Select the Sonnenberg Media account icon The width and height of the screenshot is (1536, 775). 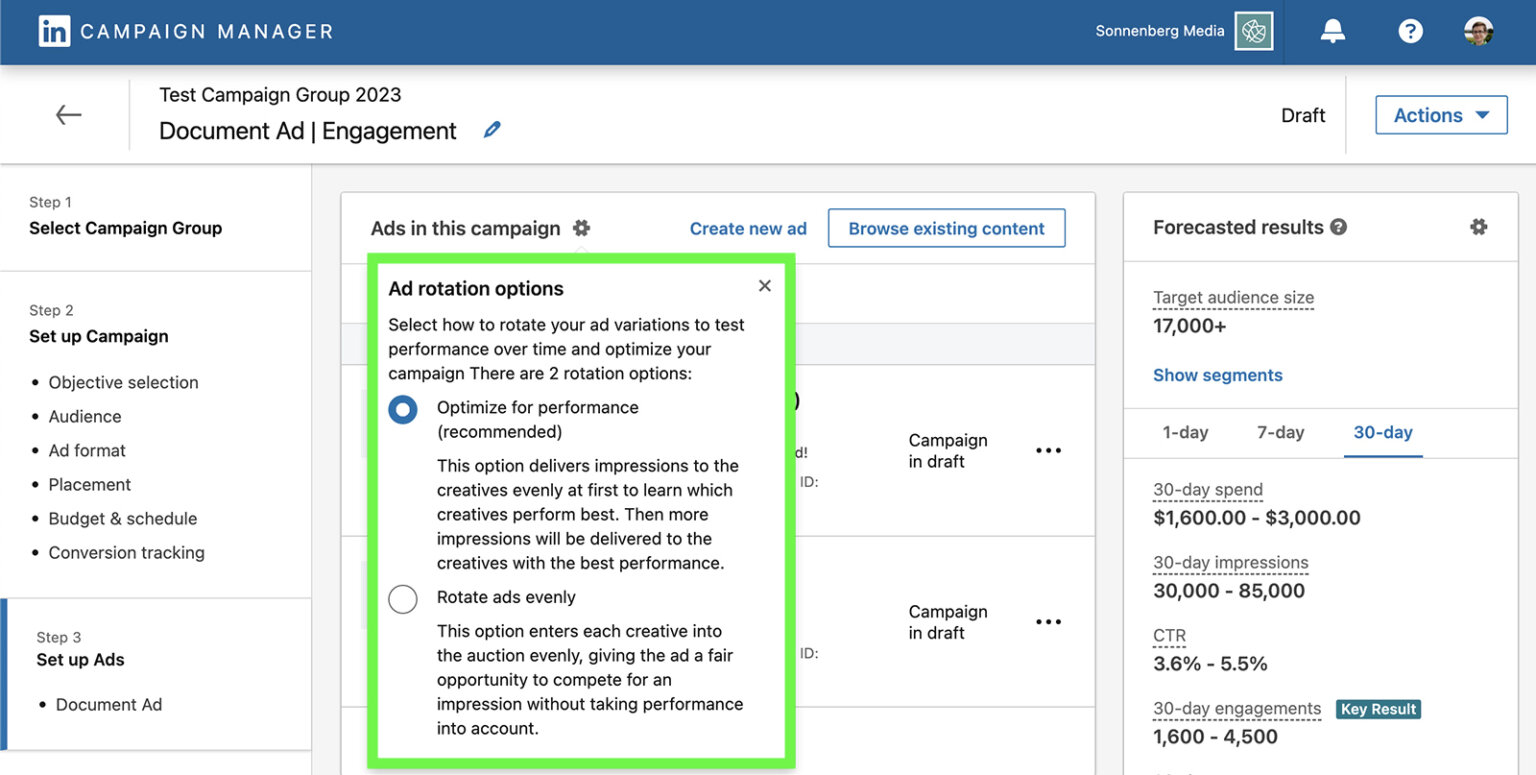point(1253,31)
